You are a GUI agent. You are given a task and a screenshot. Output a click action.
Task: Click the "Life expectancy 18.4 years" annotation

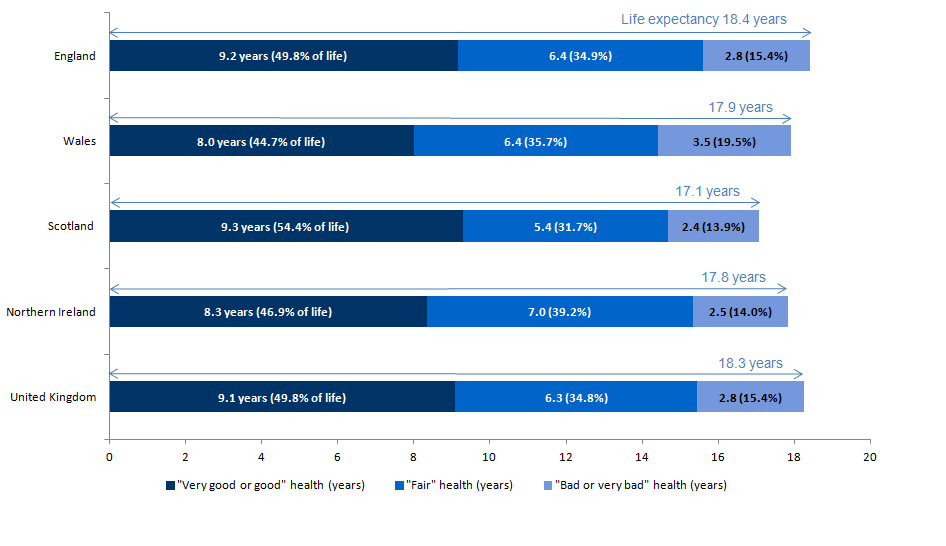point(703,19)
